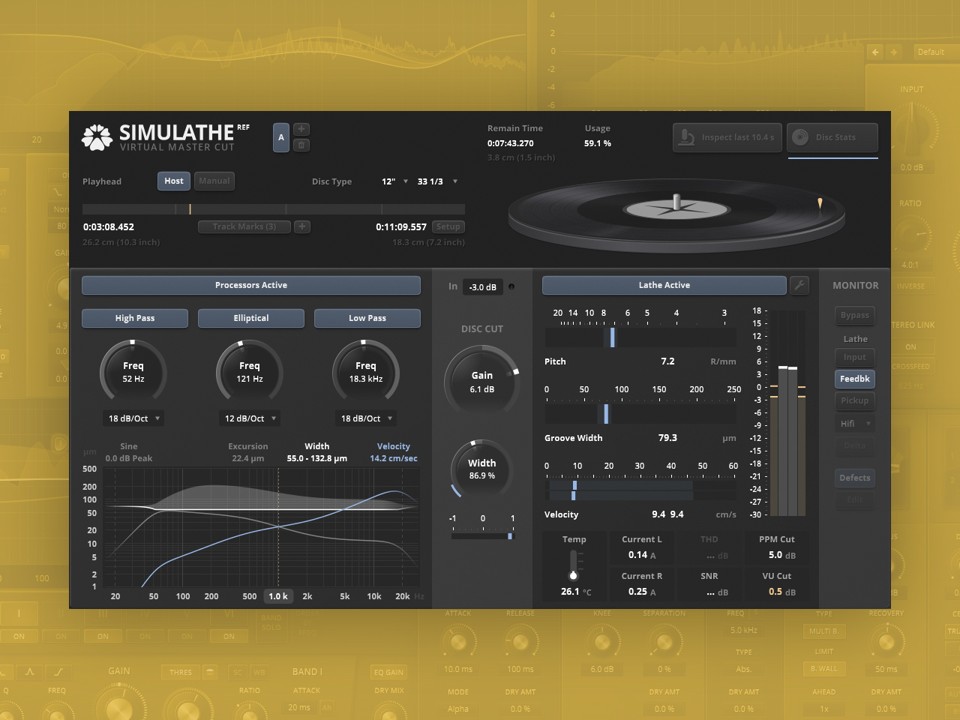960x720 pixels.
Task: Click the Setup button
Action: [x=448, y=227]
